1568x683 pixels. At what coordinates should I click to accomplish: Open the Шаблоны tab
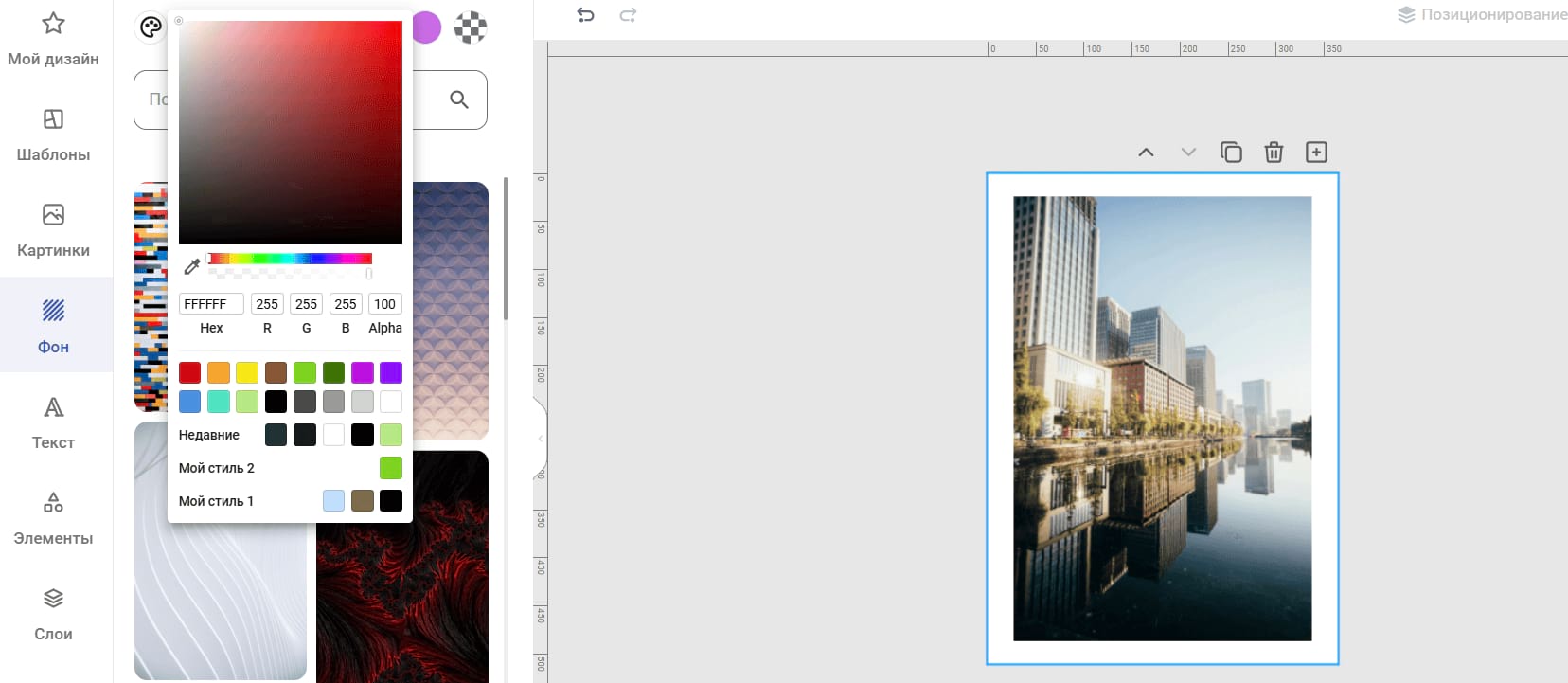point(54,134)
